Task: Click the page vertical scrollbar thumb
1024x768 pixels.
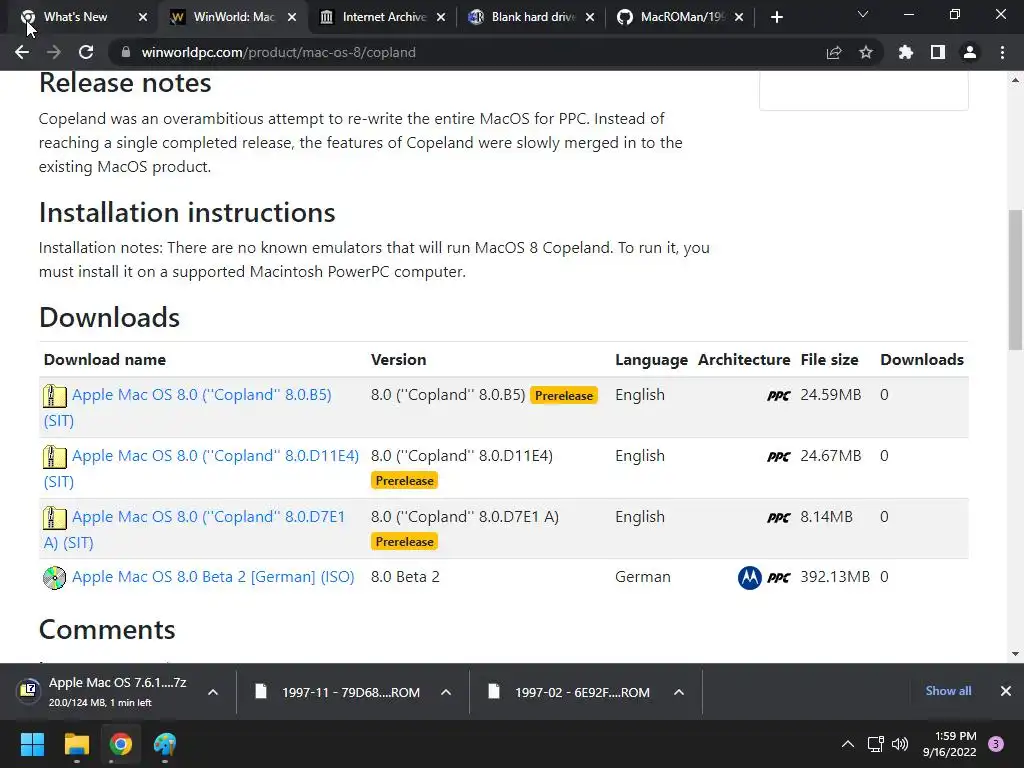Action: (1016, 280)
